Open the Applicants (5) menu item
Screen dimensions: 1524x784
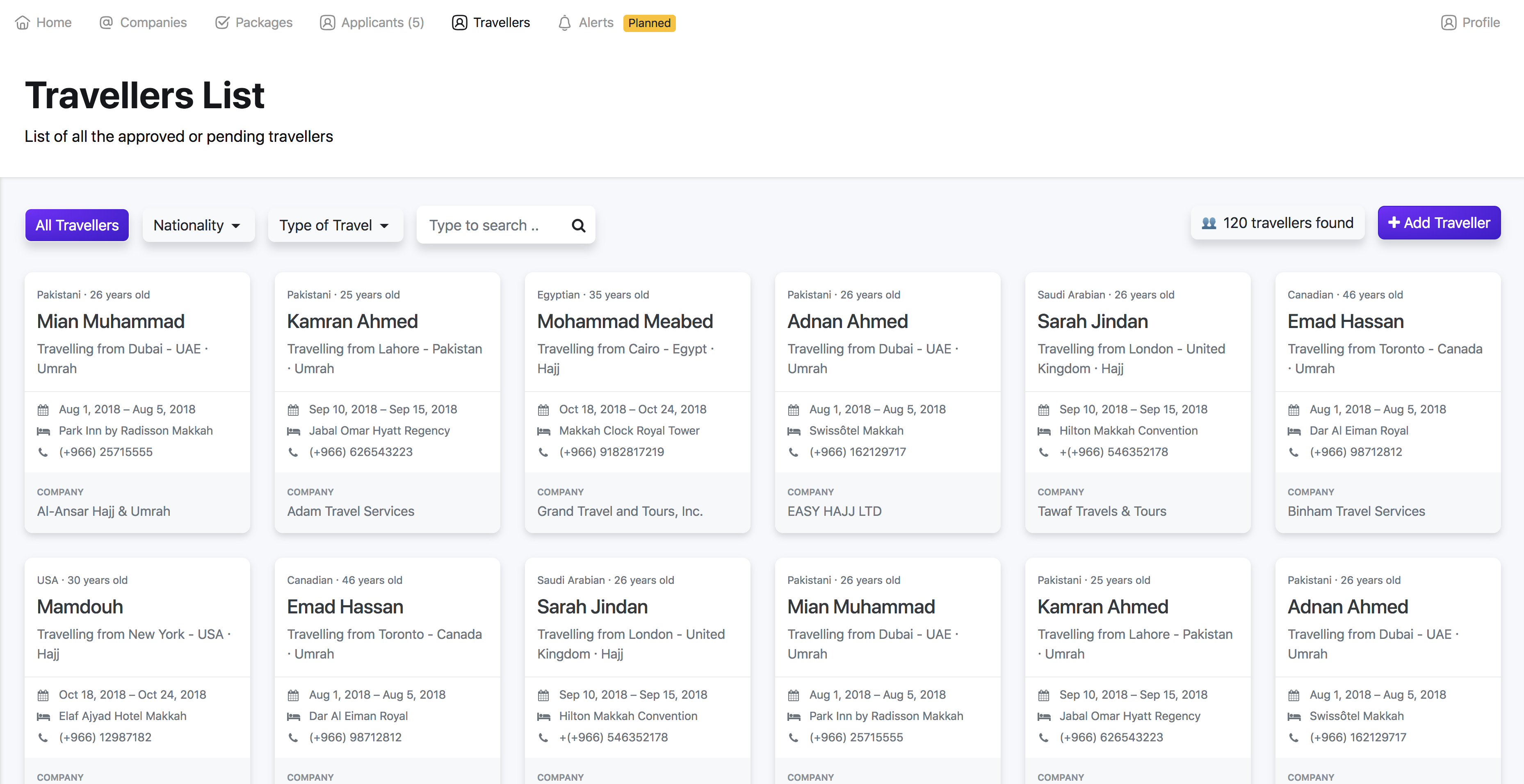coord(372,23)
